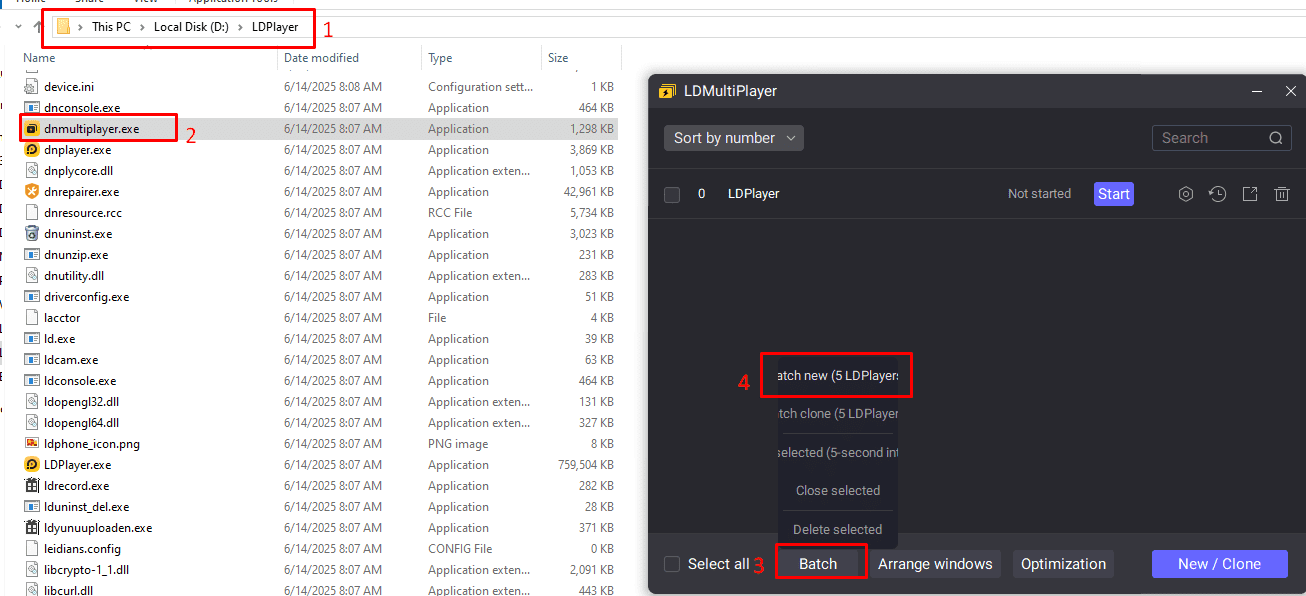Select the libcrypto-1_1.dll file name

87,570
